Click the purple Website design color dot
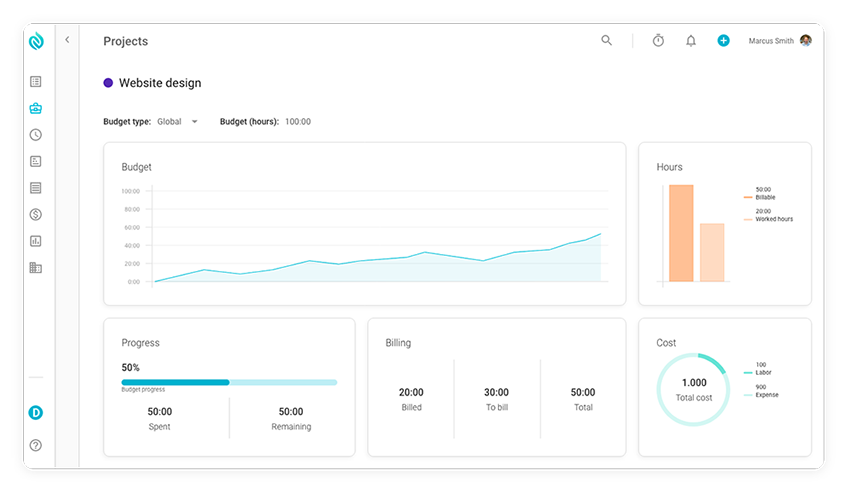The height and width of the screenshot is (493, 850). point(108,83)
